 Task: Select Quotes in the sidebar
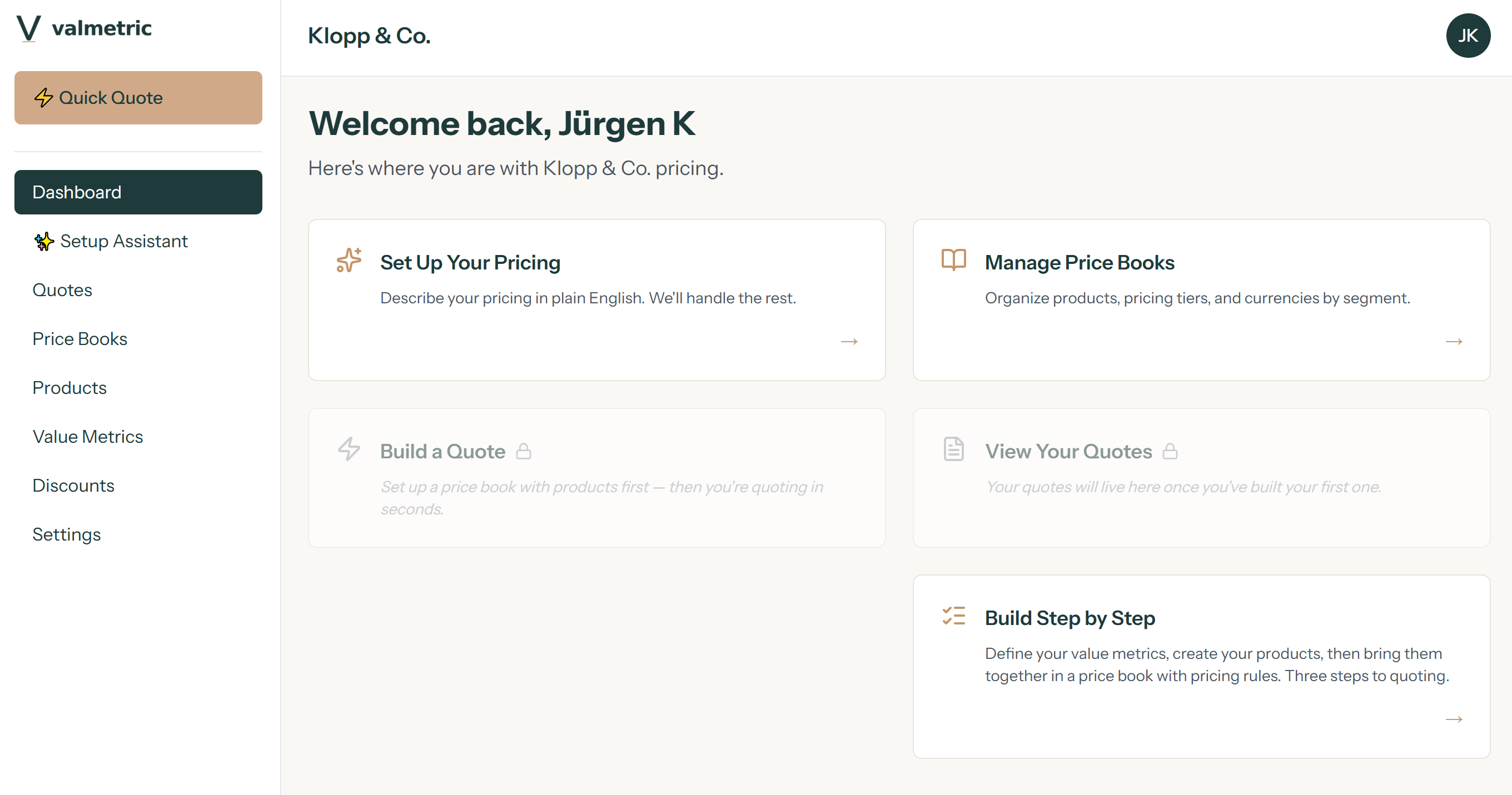click(x=62, y=290)
